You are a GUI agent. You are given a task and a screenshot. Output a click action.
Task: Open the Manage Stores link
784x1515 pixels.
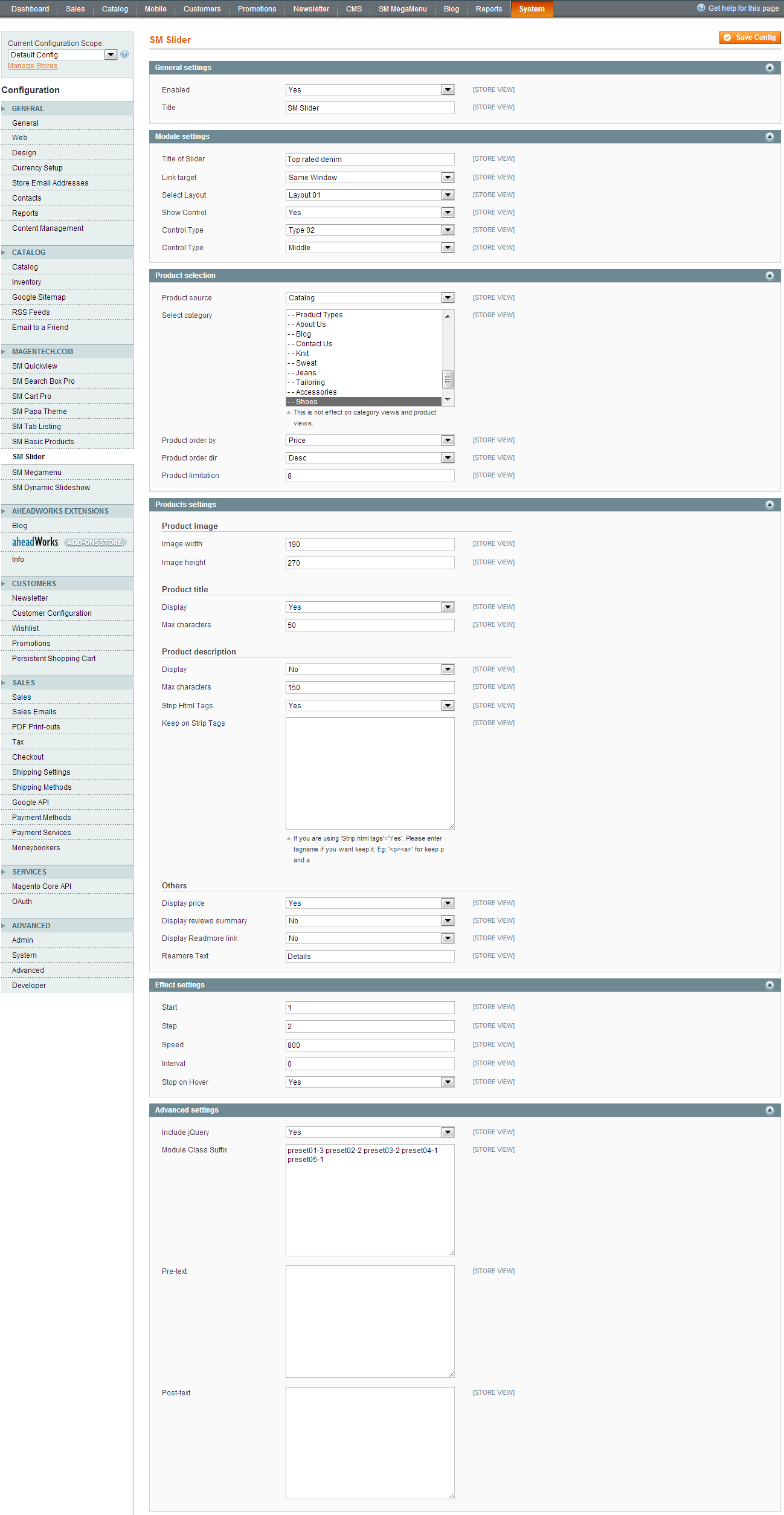(x=33, y=66)
